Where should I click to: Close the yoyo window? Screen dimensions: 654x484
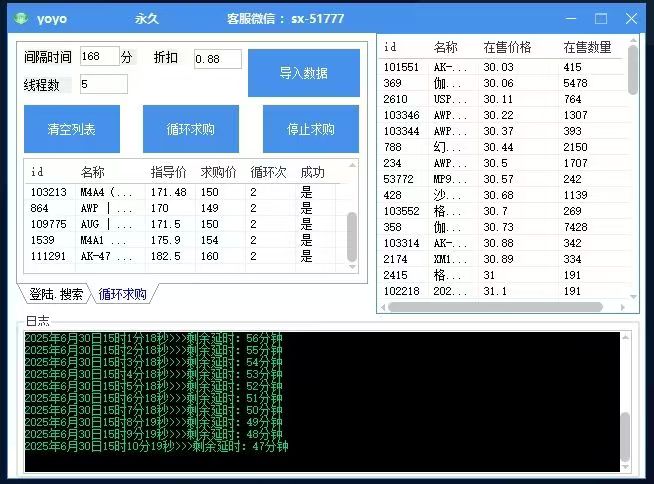(x=631, y=19)
